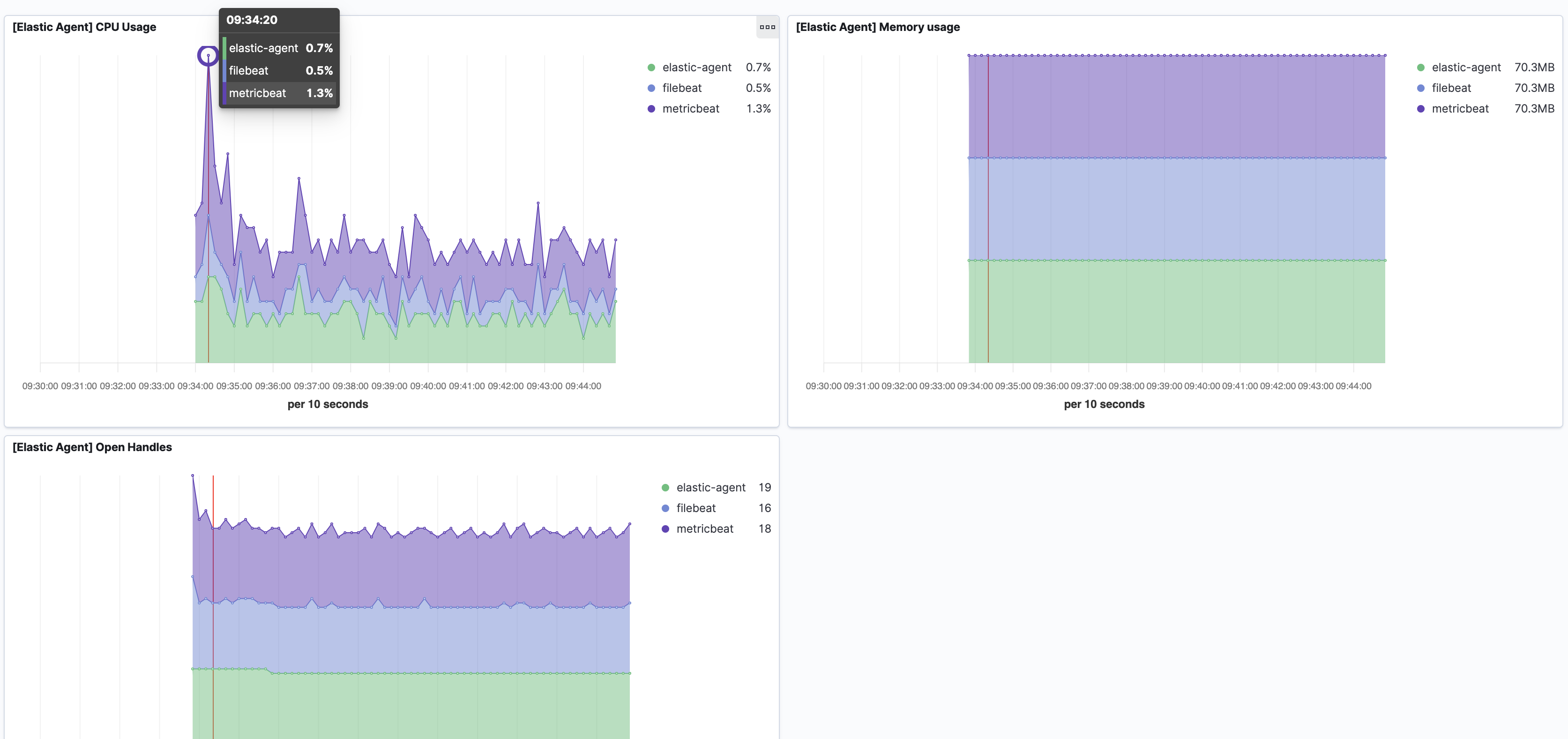Screen dimensions: 1568x739
Task: Click the [Elastic Agent] CPU Usage panel title
Action: pyautogui.click(x=85, y=27)
